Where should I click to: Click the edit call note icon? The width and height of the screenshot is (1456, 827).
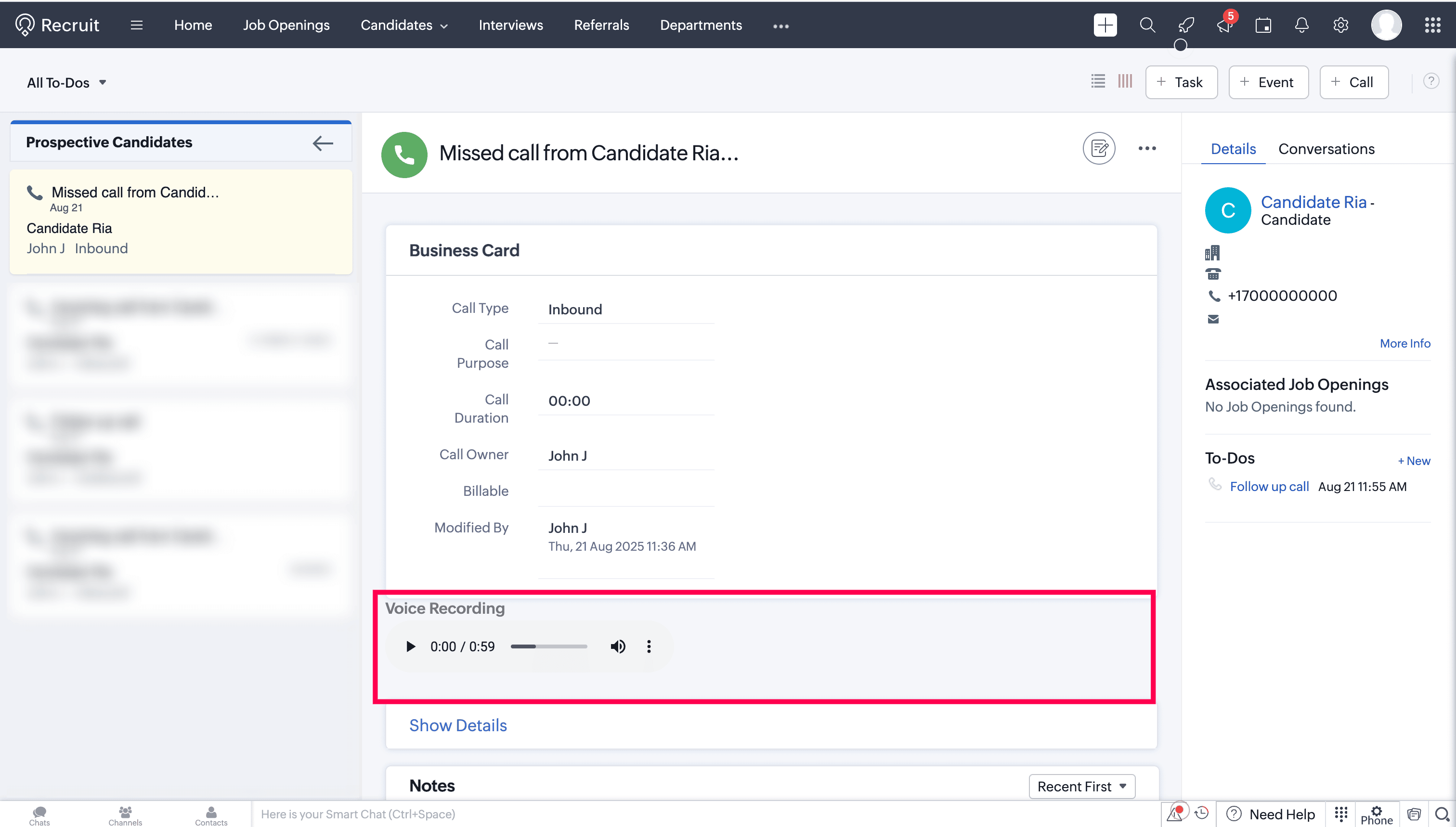1099,149
